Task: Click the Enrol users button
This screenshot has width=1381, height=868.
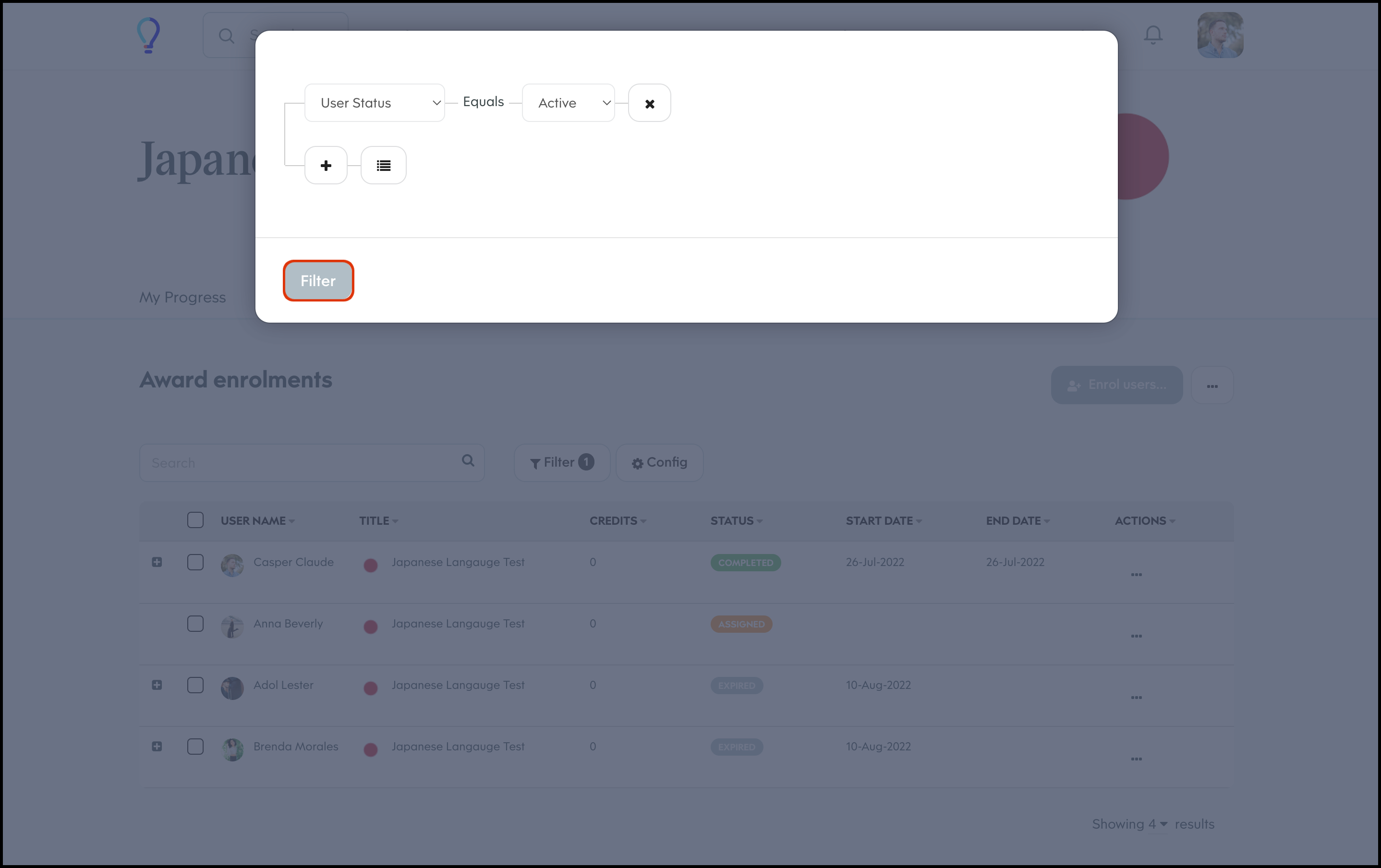Action: [1116, 385]
